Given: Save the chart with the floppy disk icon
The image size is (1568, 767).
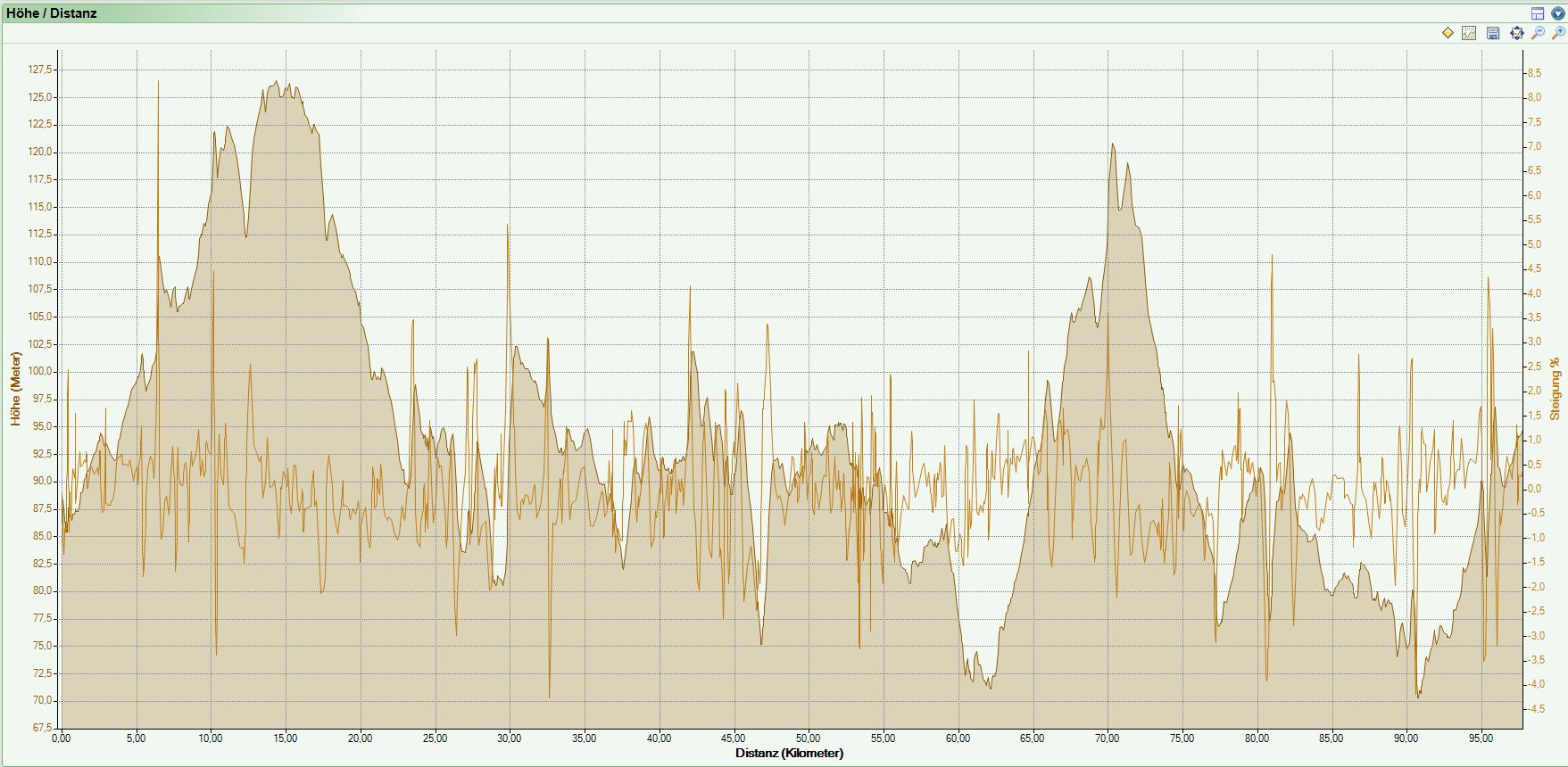Looking at the screenshot, I should 1493,33.
